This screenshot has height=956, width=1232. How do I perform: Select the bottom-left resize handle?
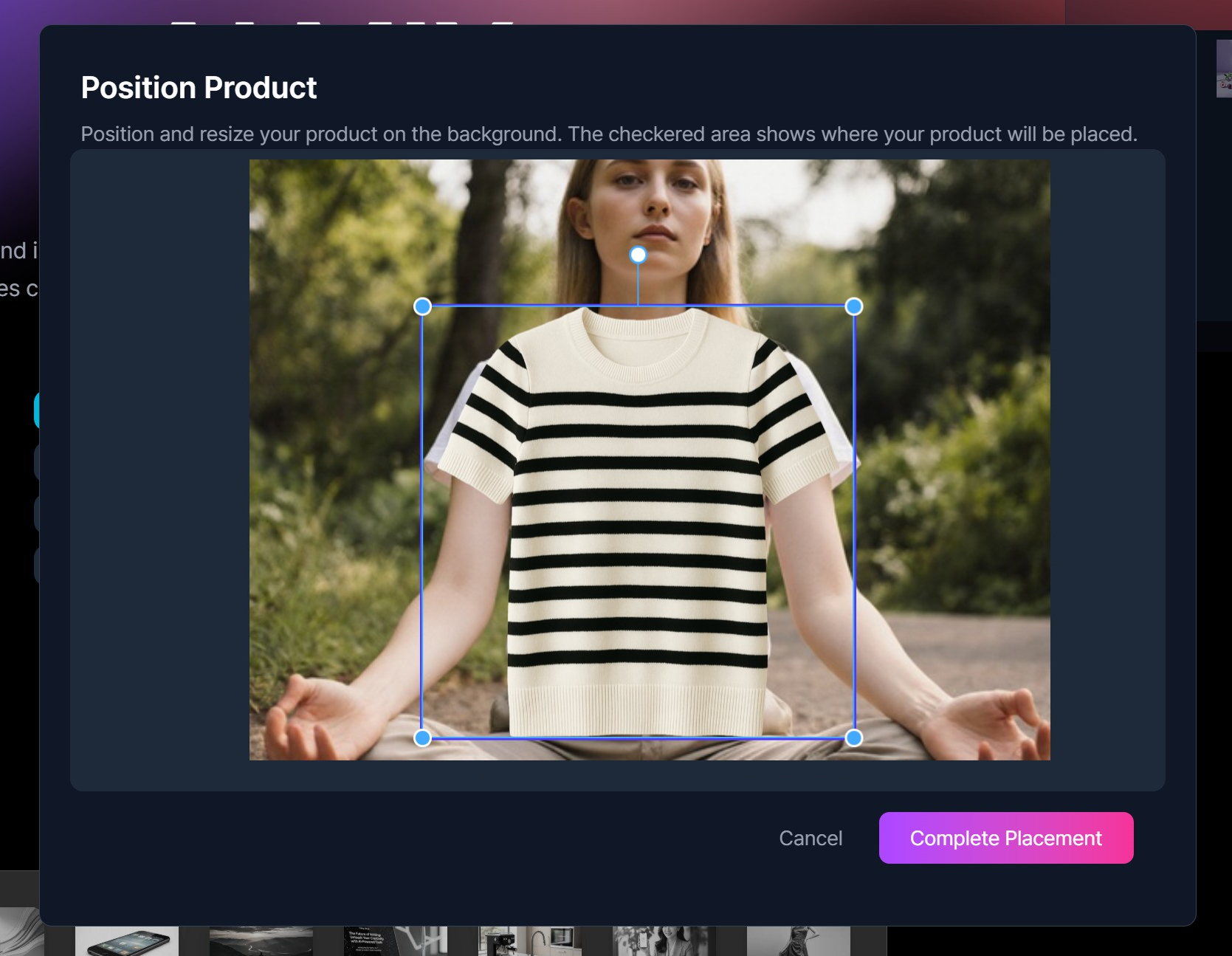coord(423,737)
